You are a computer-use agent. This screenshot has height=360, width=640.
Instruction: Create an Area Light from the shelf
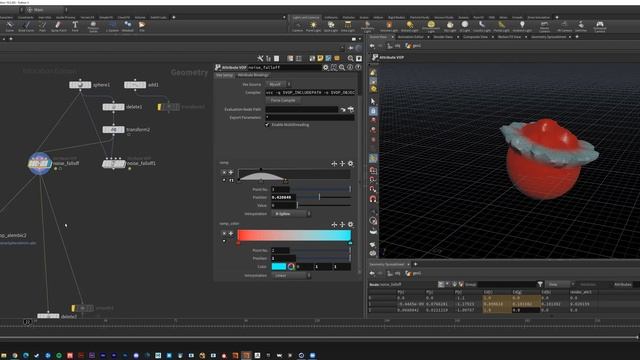[348, 27]
